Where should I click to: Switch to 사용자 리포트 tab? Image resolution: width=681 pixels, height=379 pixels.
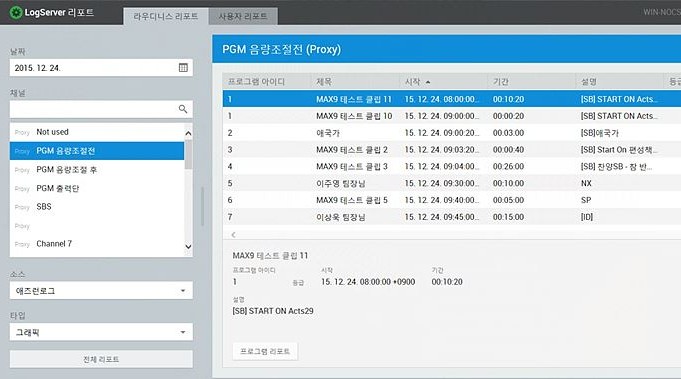tap(243, 16)
